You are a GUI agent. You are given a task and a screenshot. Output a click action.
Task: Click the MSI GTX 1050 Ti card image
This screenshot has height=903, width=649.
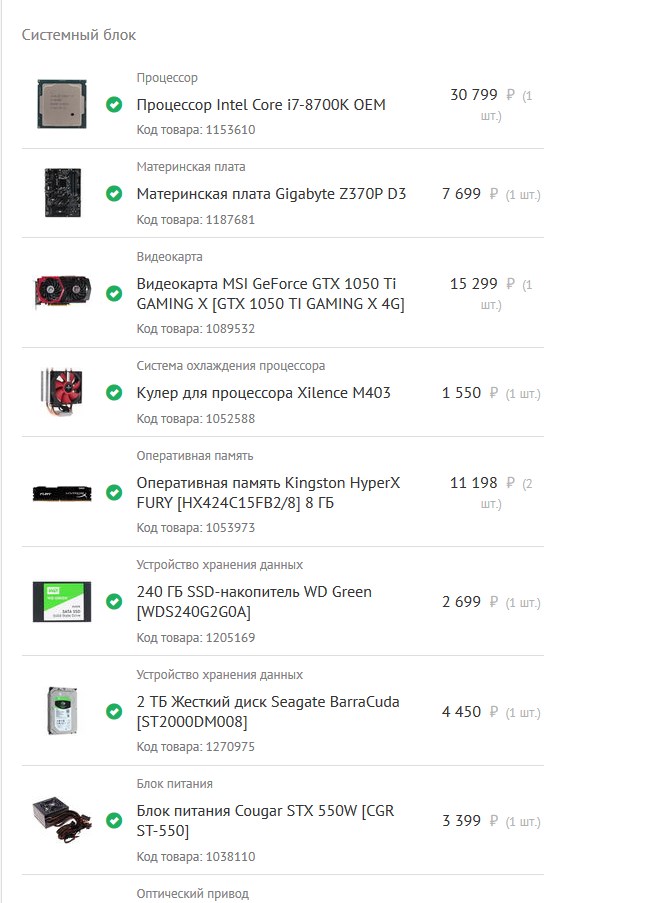pyautogui.click(x=62, y=293)
